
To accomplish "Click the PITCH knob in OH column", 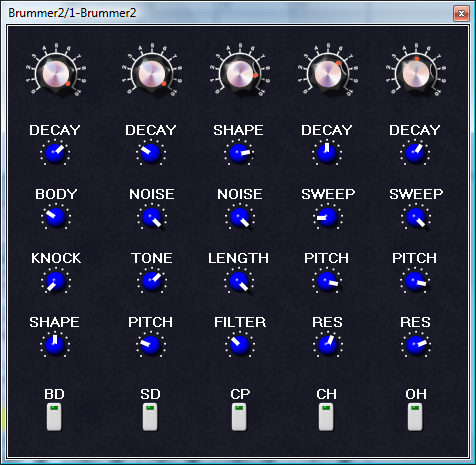I will point(415,281).
